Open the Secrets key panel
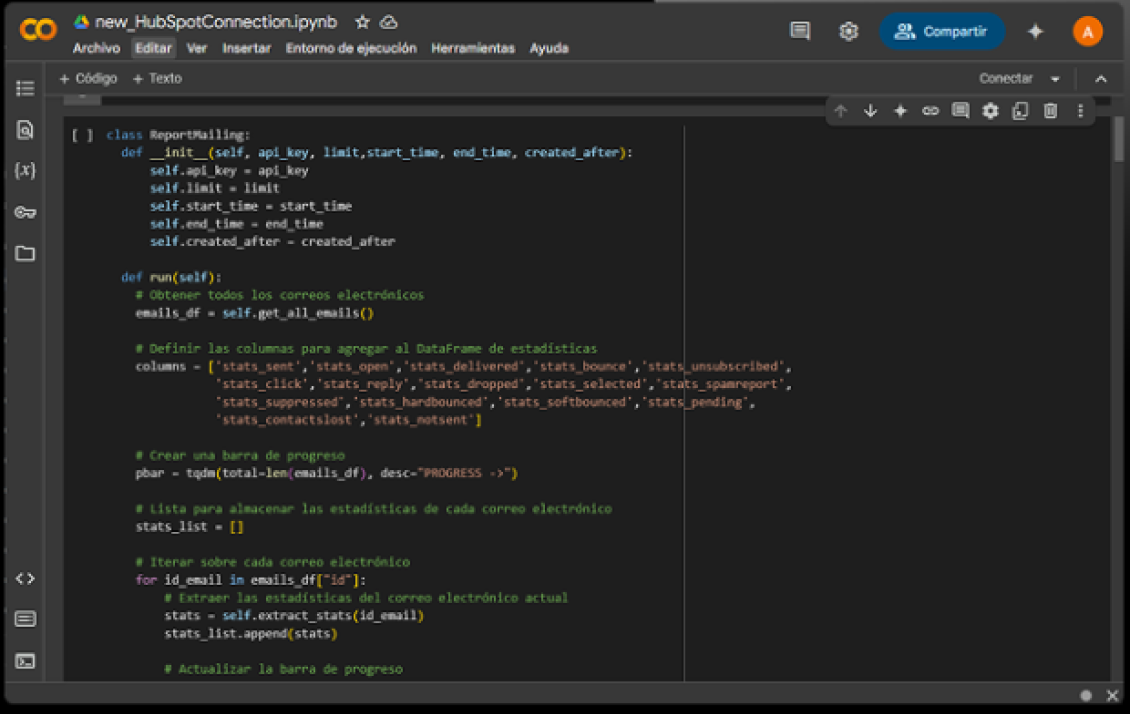 pyautogui.click(x=25, y=212)
